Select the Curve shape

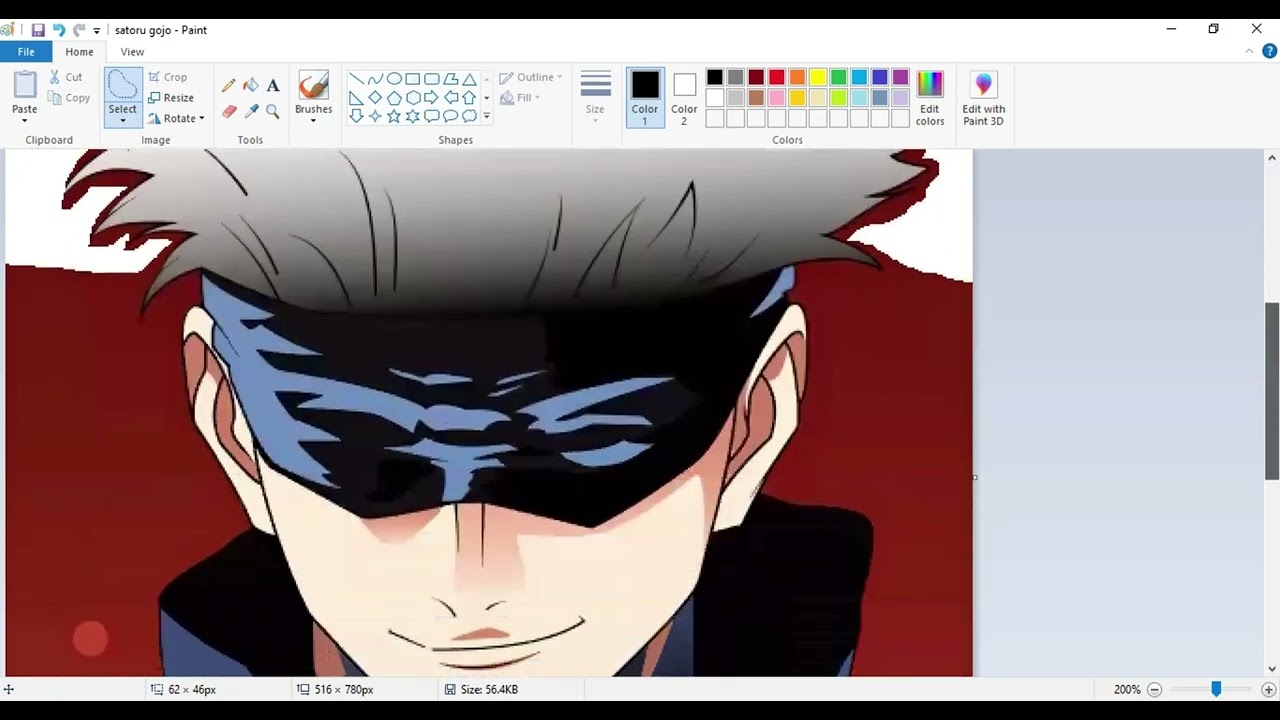[x=375, y=79]
